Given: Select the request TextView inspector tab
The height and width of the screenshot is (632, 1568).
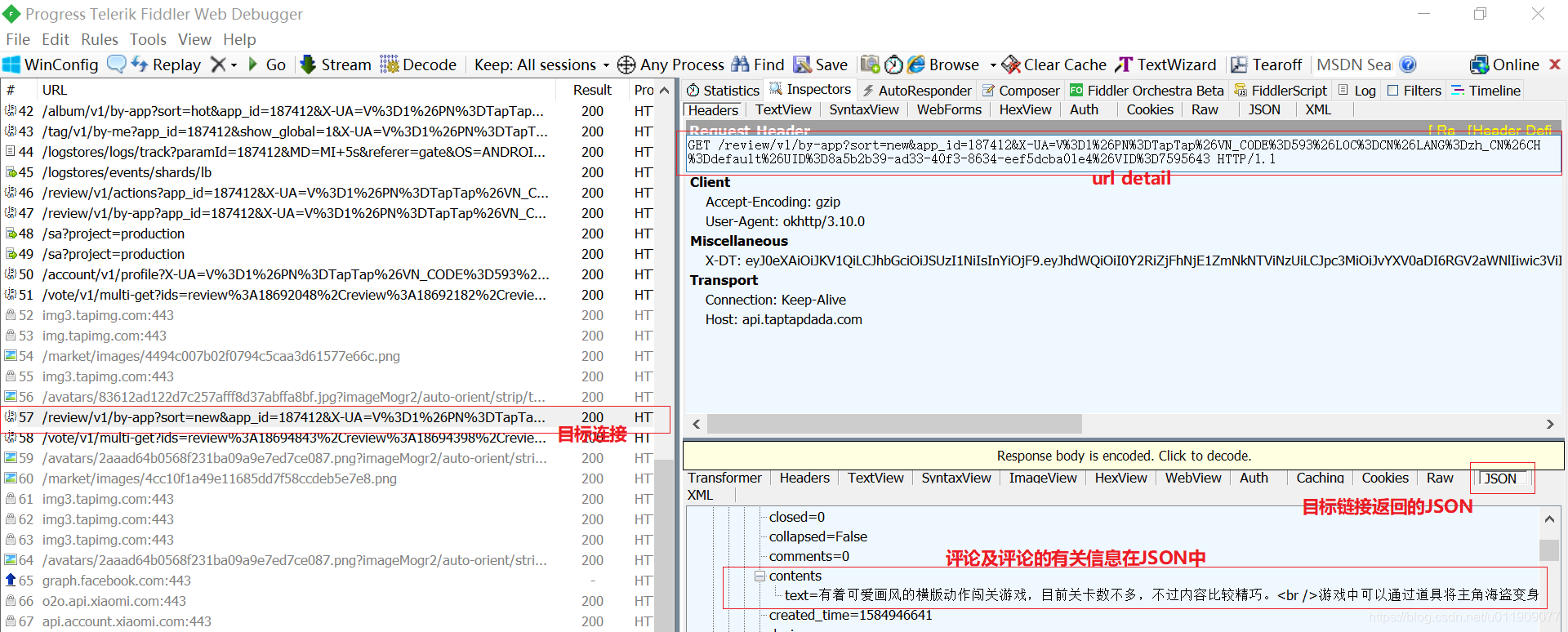Looking at the screenshot, I should pos(783,109).
